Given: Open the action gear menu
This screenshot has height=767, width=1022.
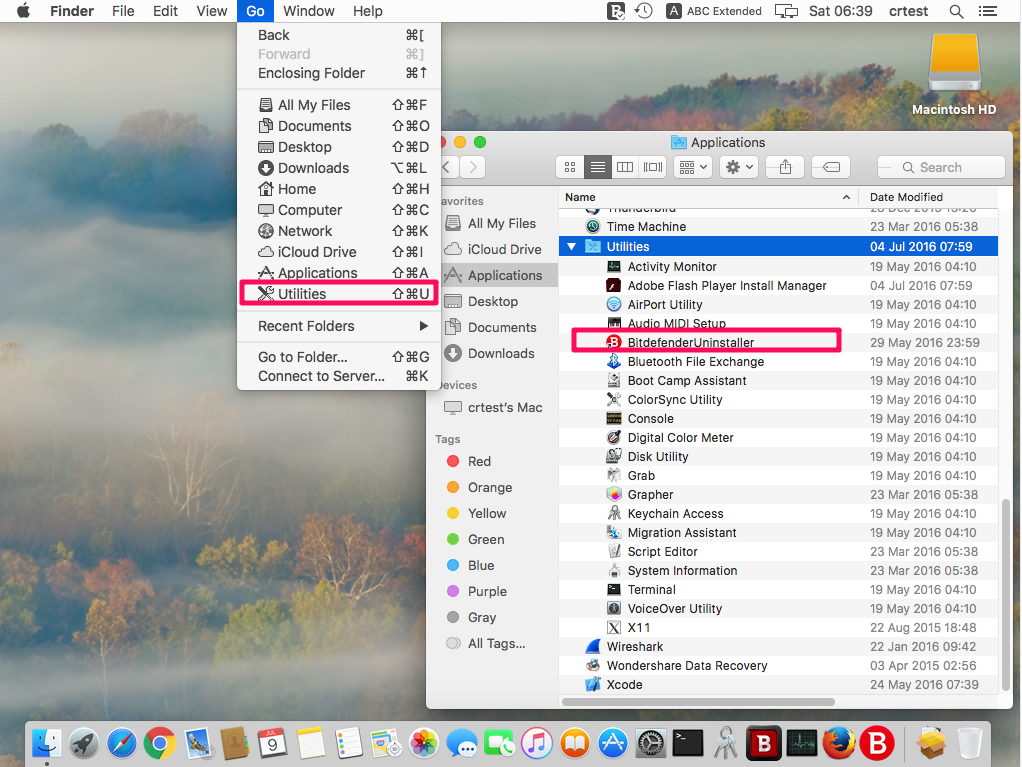Looking at the screenshot, I should (738, 167).
